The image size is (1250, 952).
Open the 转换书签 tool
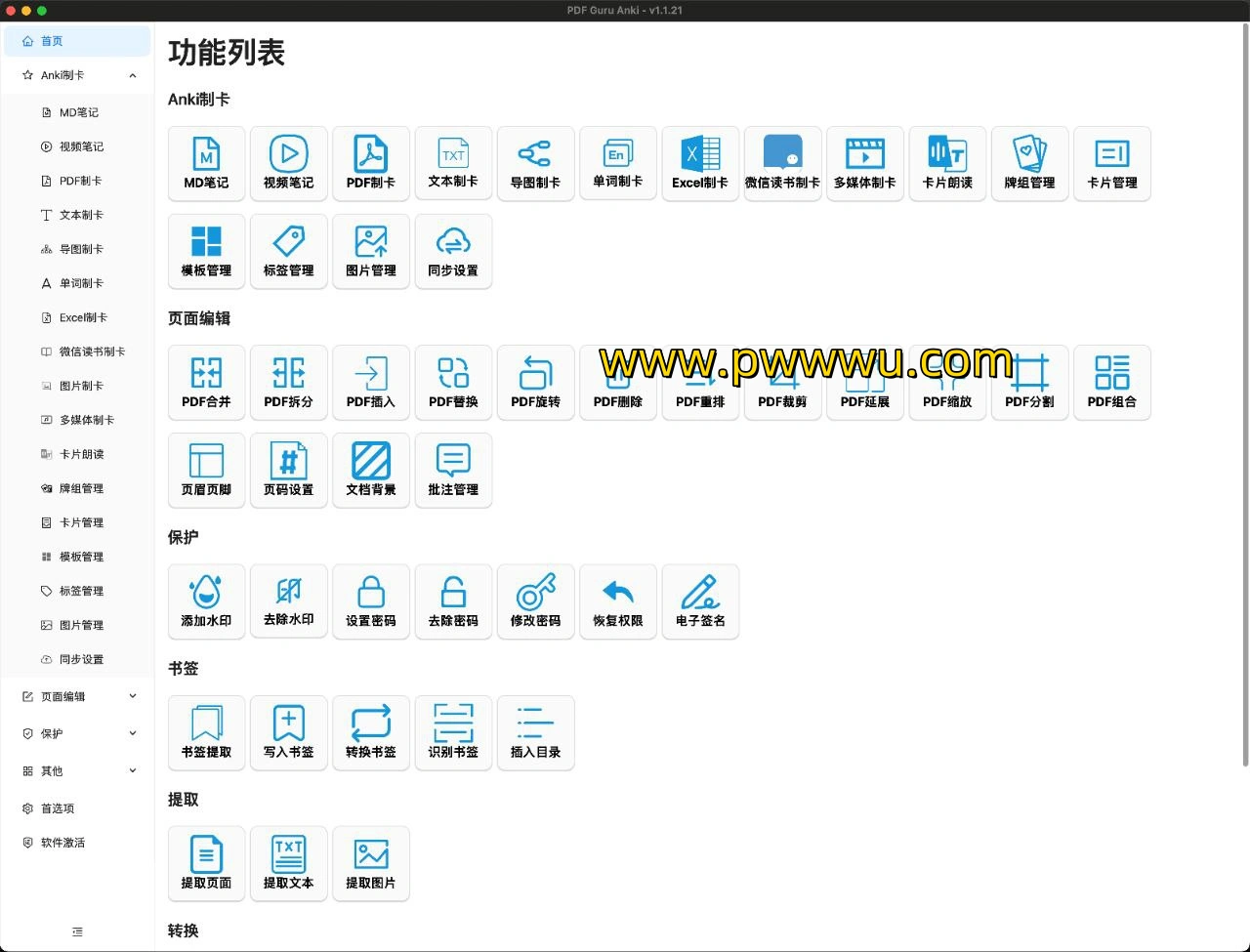(x=371, y=732)
